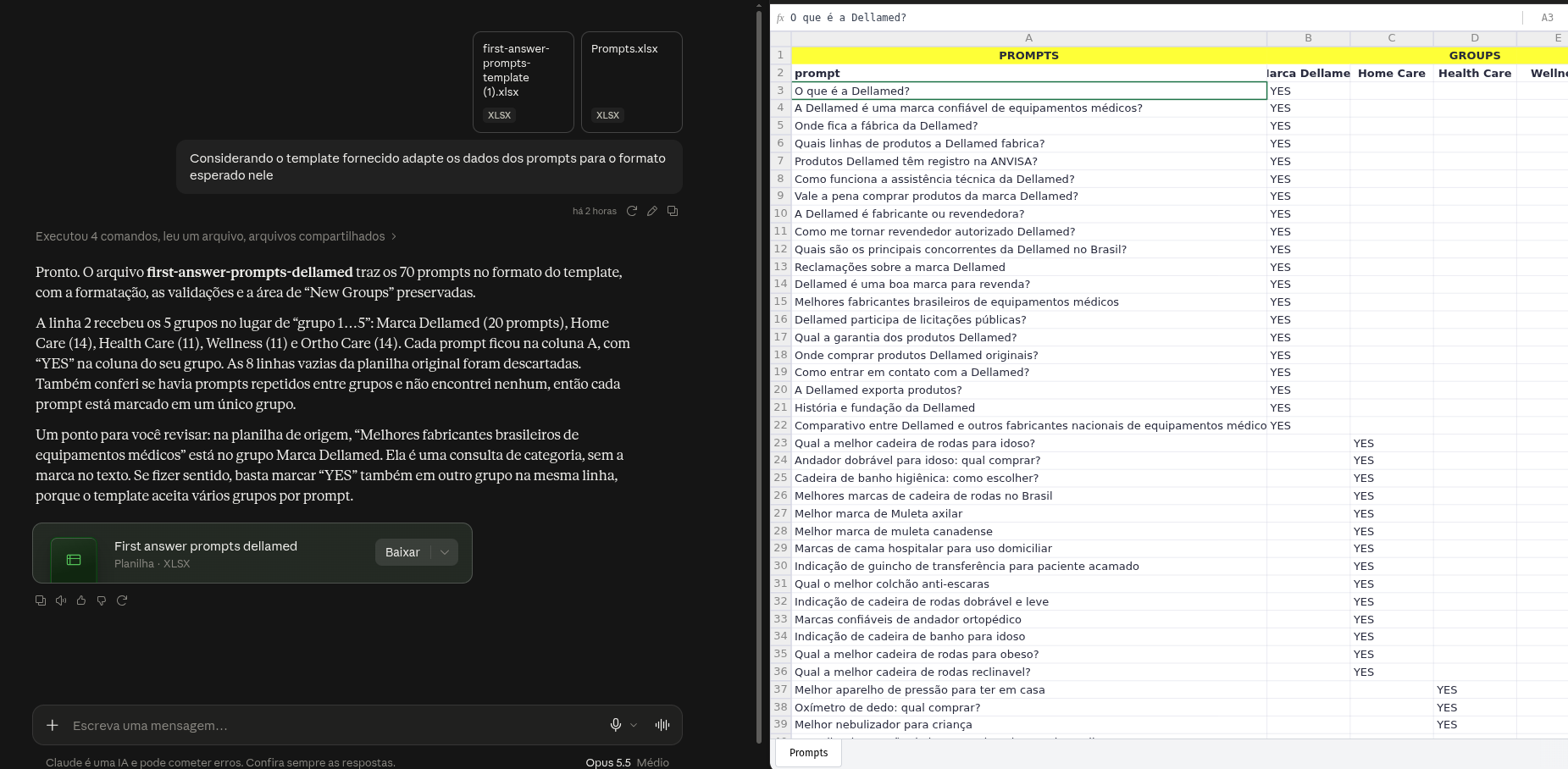Copy user message using icon beside pencil
This screenshot has width=1568, height=769.
673,211
